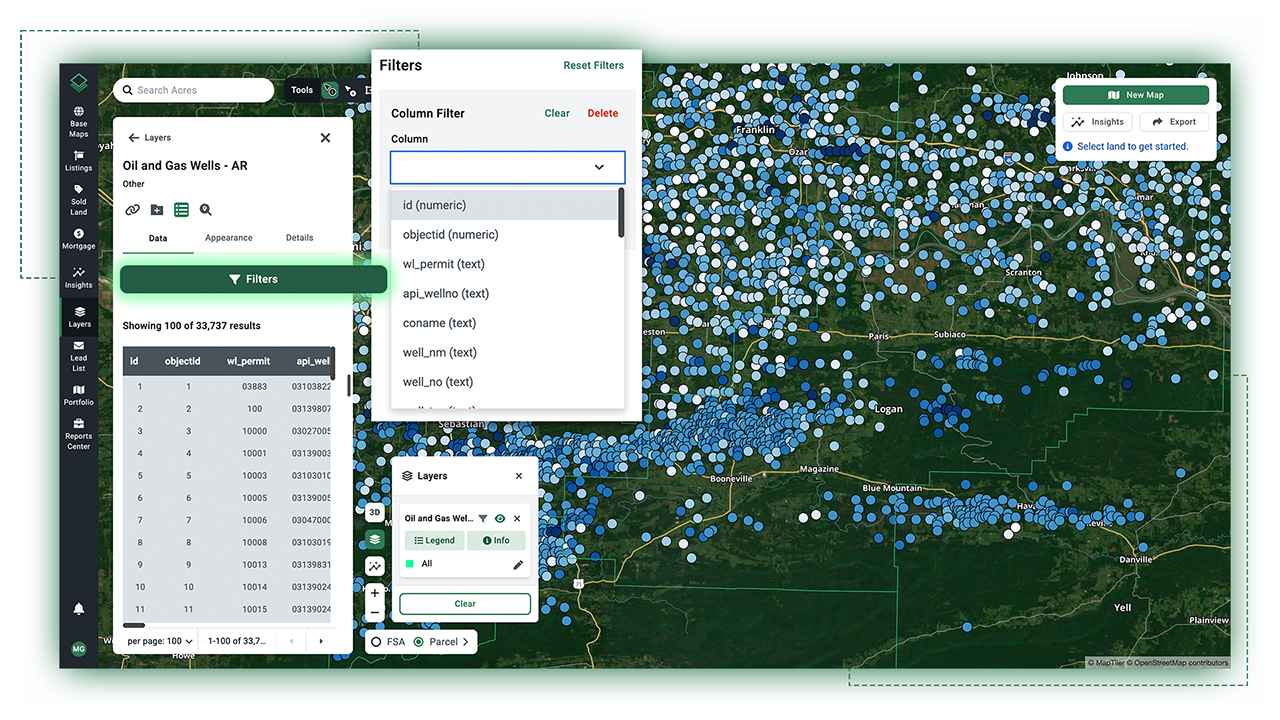Image resolution: width=1280 pixels, height=720 pixels.
Task: Go to the next page of results
Action: tap(321, 641)
